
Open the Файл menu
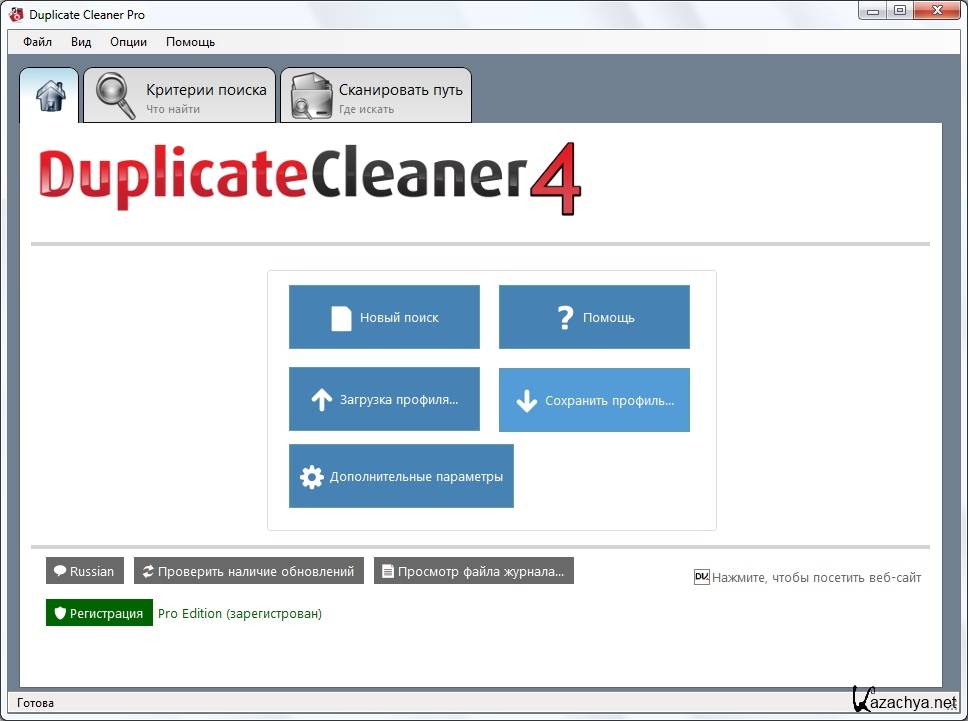tap(37, 42)
